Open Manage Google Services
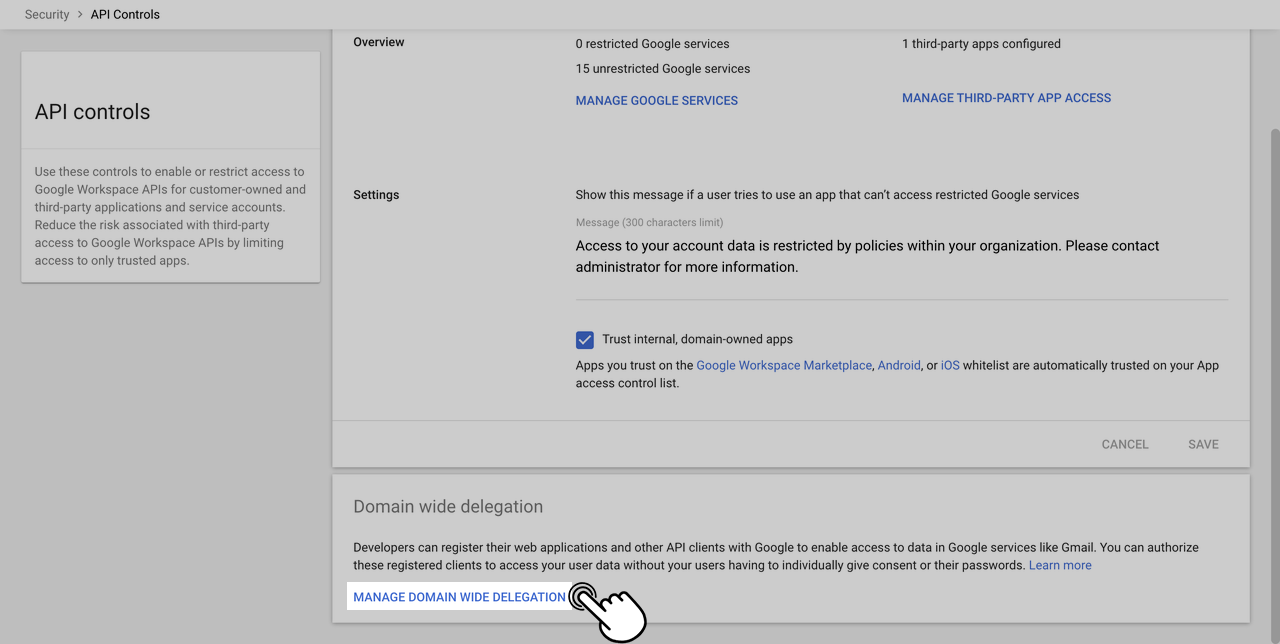This screenshot has width=1280, height=644. (x=656, y=101)
